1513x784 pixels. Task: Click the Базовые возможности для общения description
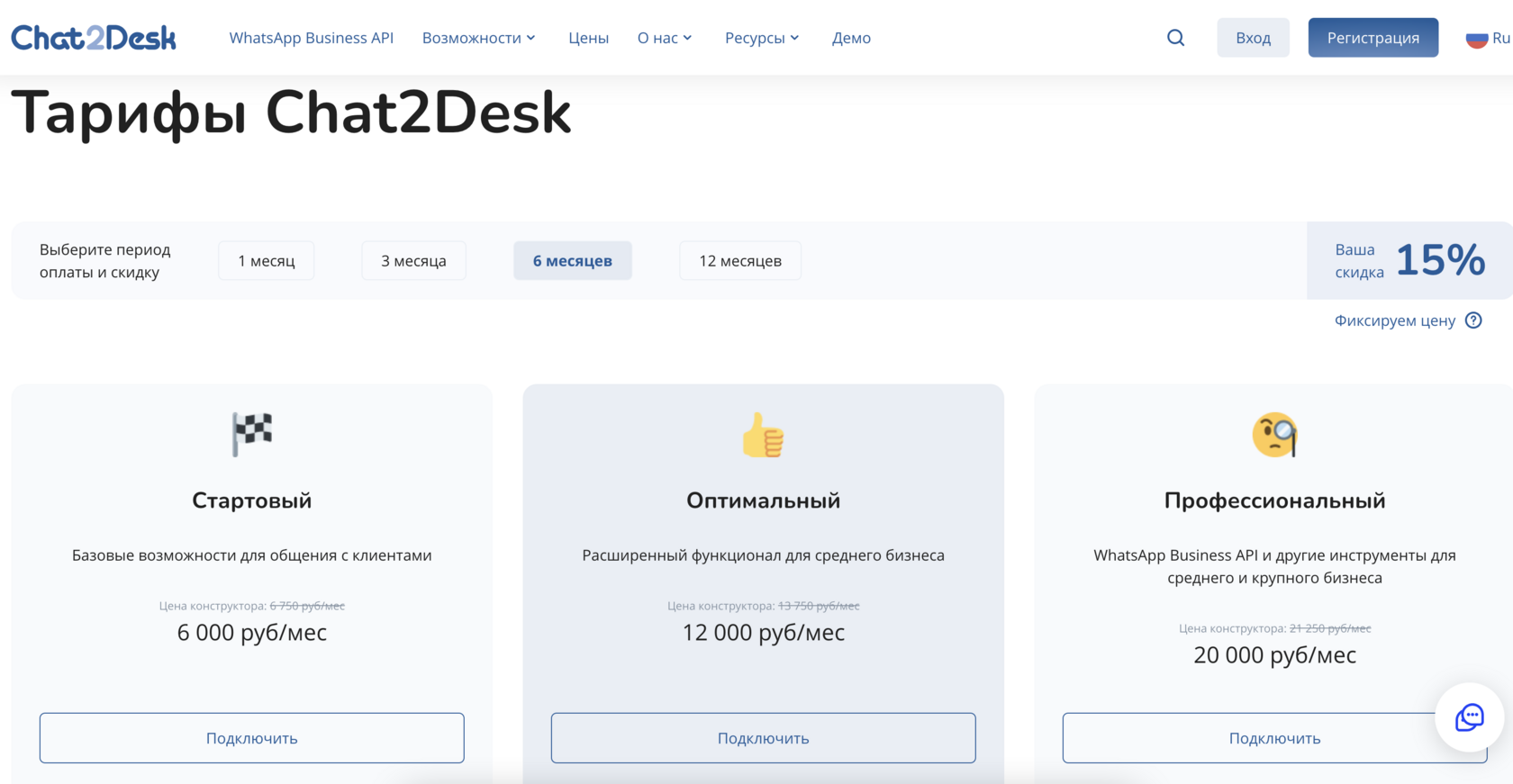point(252,555)
